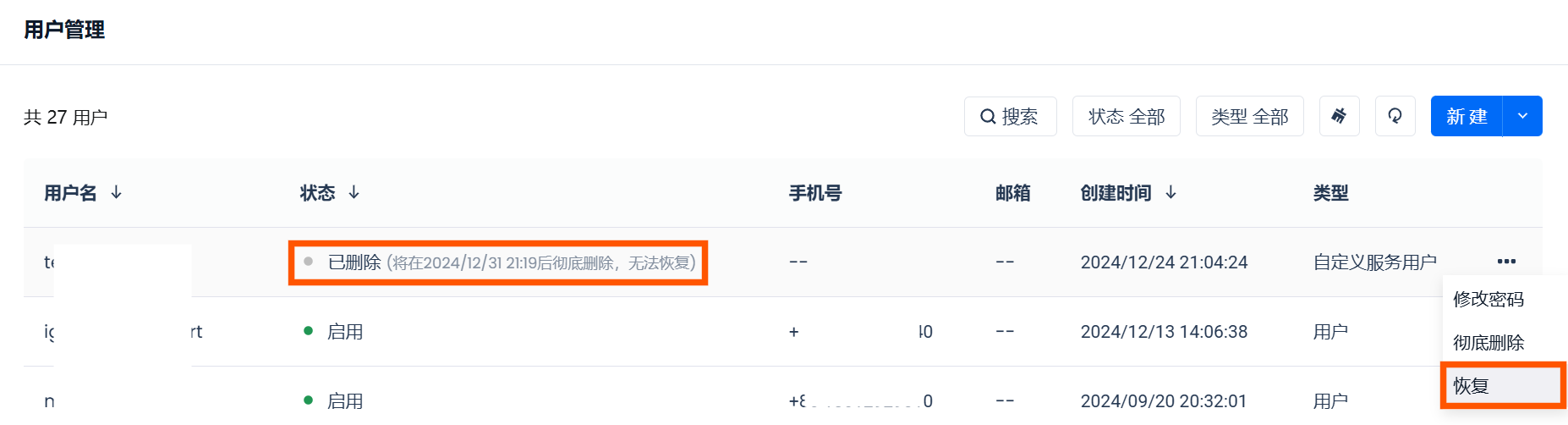Select 彻底删除 from the context menu
1568x425 pixels.
[x=1489, y=343]
